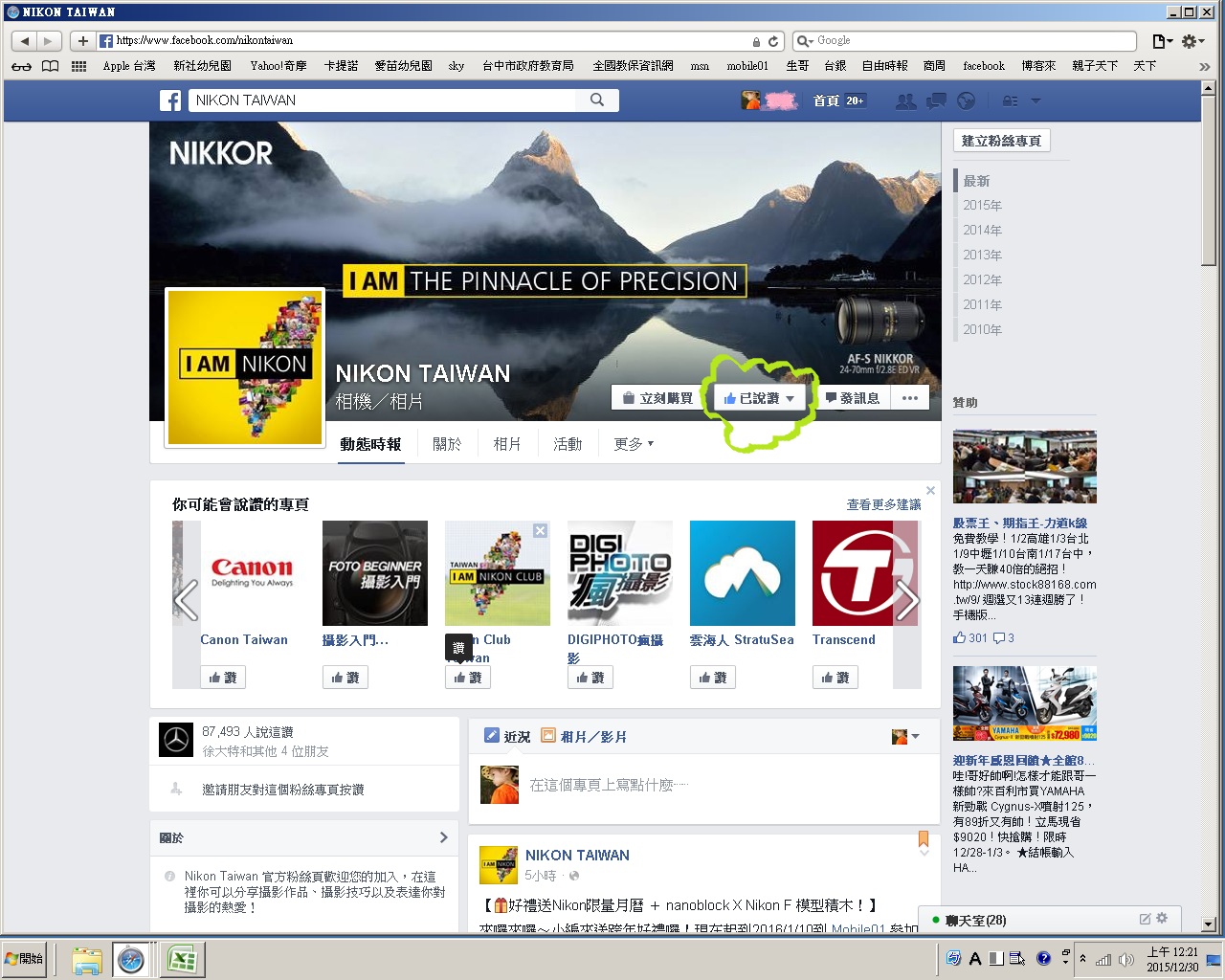This screenshot has height=980, width=1225.
Task: Open the friend requests icon
Action: 904,100
